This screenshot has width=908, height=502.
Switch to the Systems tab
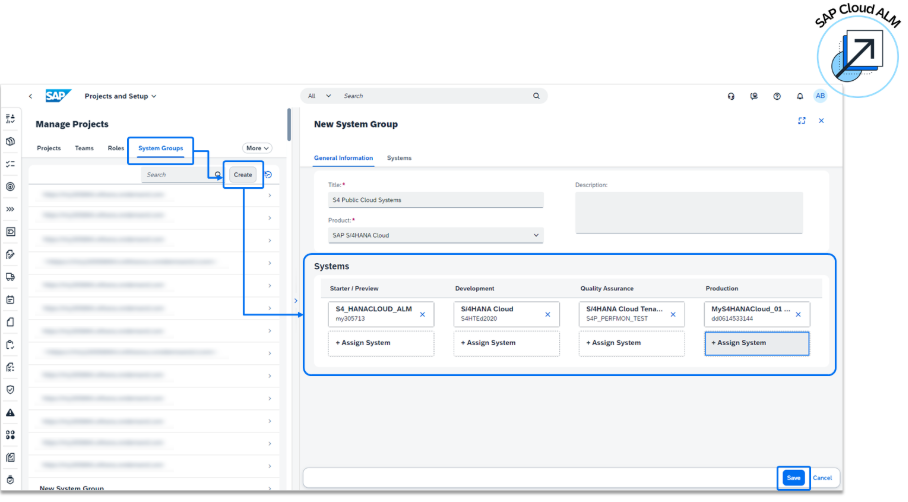point(399,158)
